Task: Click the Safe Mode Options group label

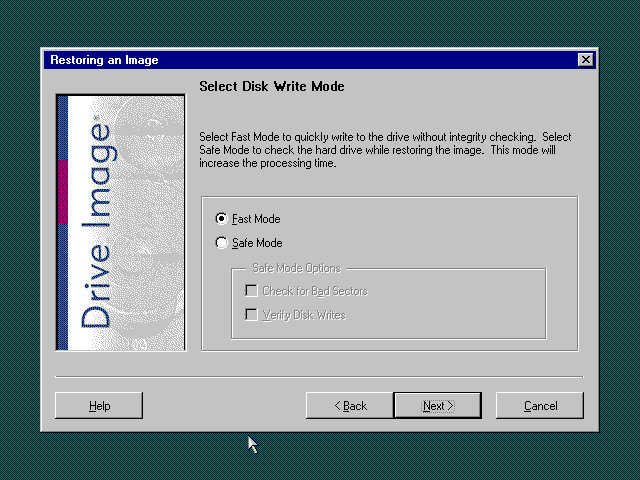Action: [x=289, y=268]
